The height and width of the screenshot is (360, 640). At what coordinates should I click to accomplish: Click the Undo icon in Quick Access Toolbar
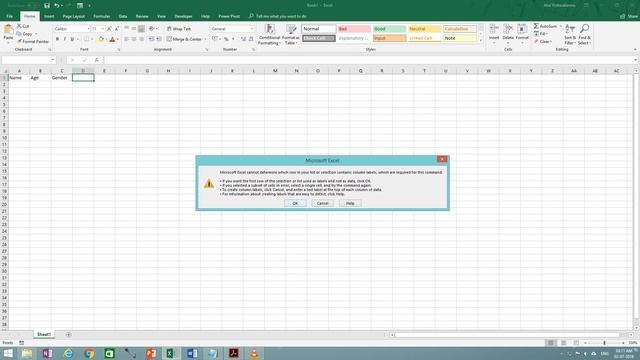tap(57, 6)
